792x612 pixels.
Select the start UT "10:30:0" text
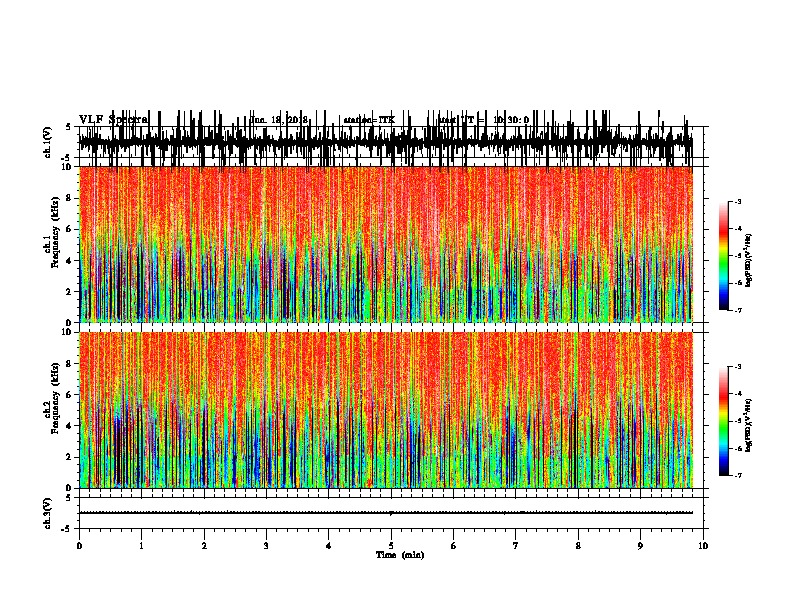[x=511, y=120]
